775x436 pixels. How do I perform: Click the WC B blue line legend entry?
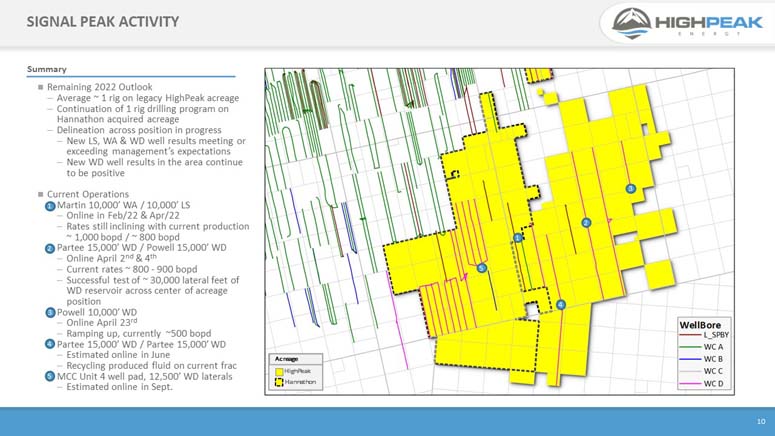[702, 359]
